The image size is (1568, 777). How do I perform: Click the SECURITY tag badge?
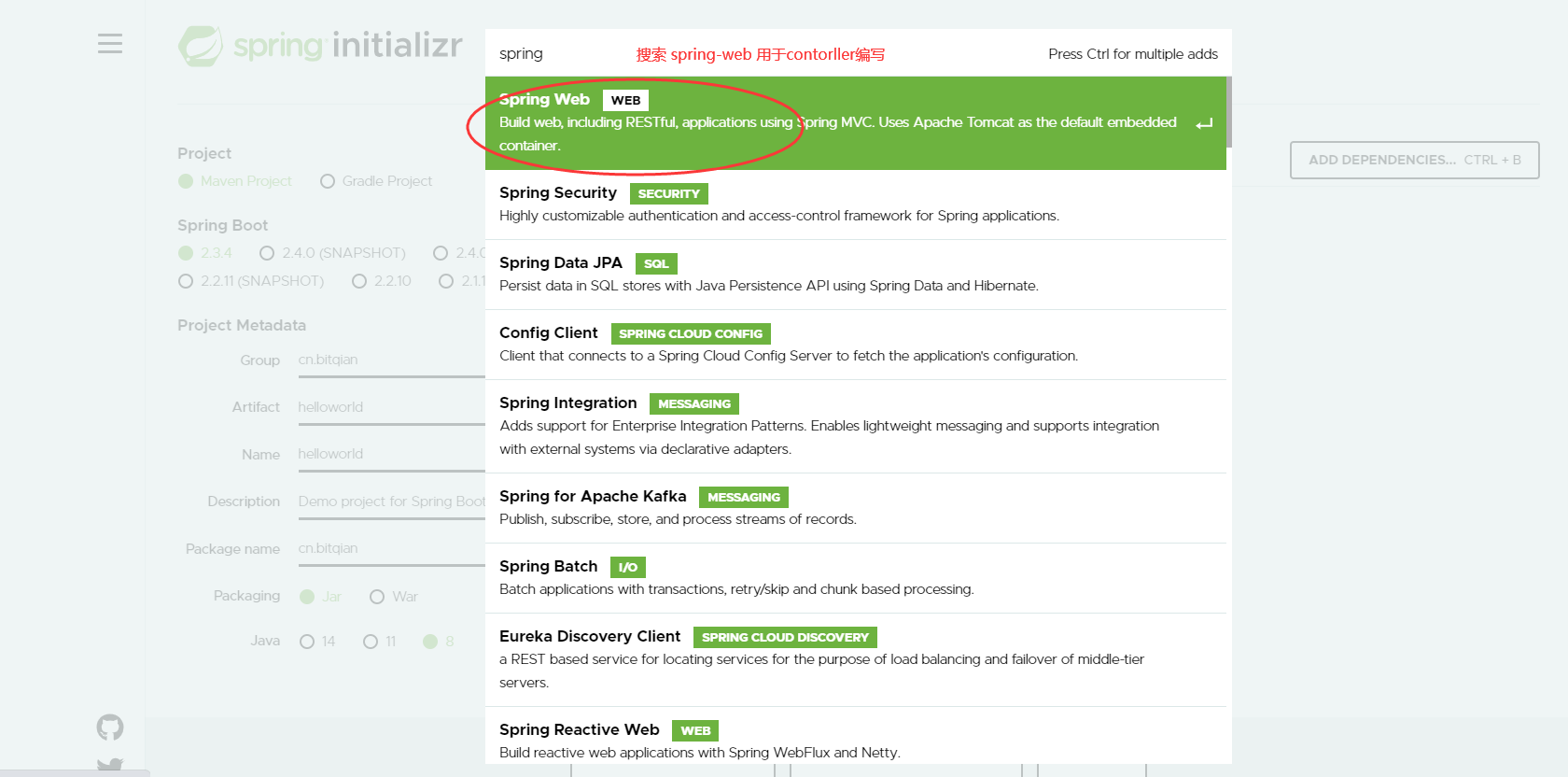click(669, 193)
